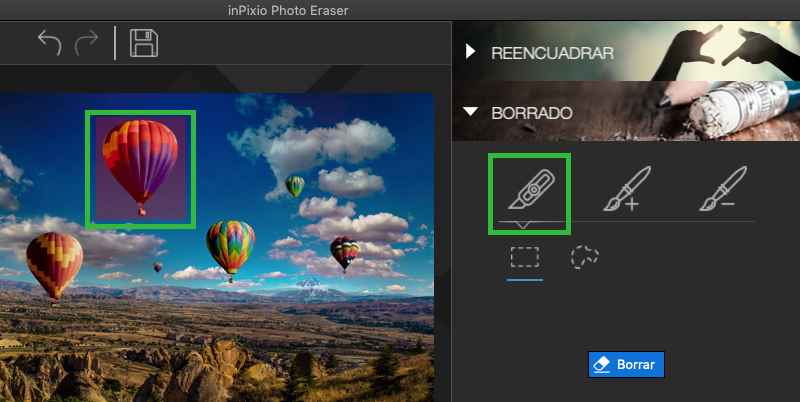800x402 pixels.
Task: Click the large rainbow chevron balloon
Action: tap(231, 250)
